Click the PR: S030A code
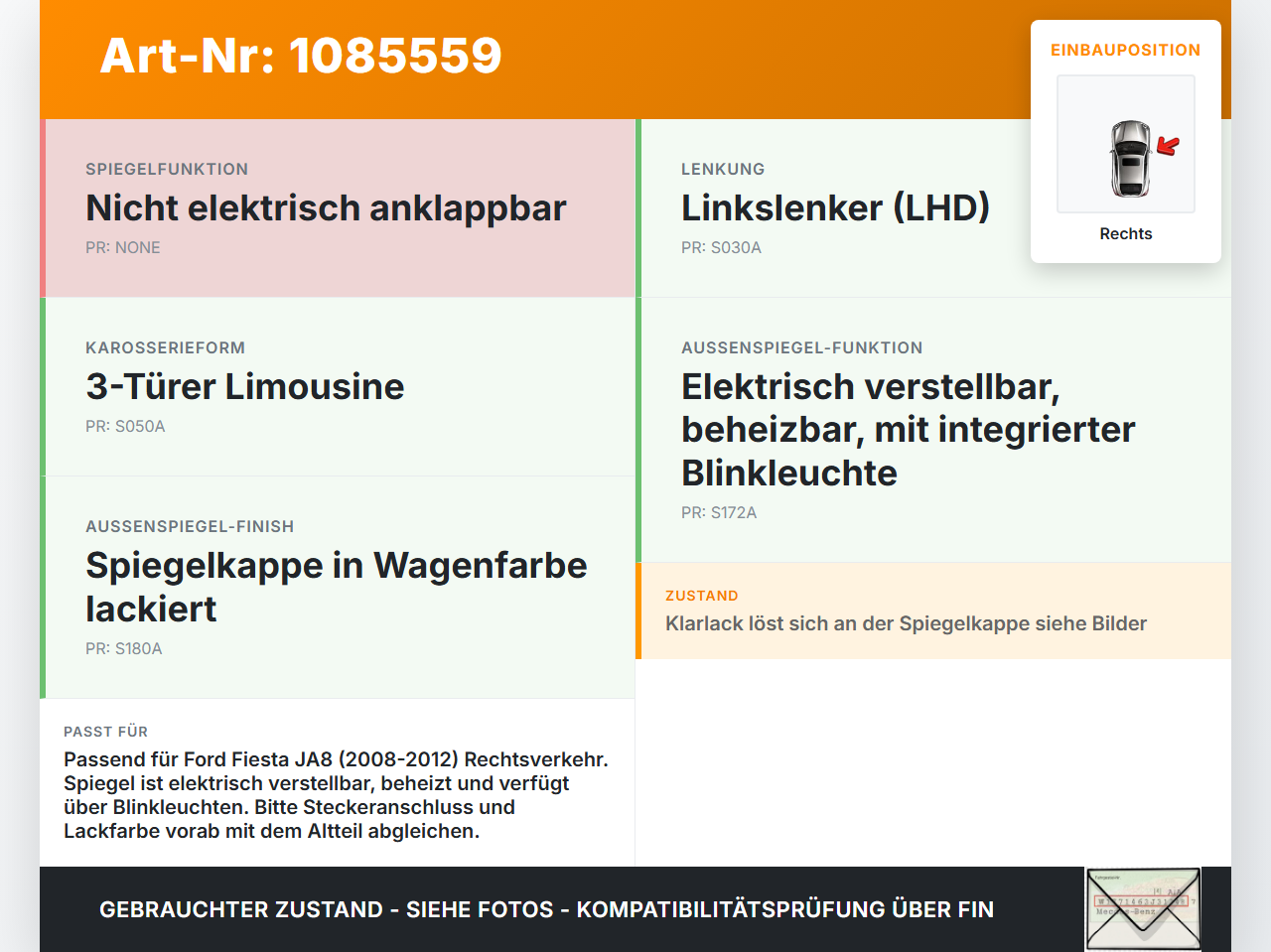The height and width of the screenshot is (952, 1271). [x=721, y=247]
